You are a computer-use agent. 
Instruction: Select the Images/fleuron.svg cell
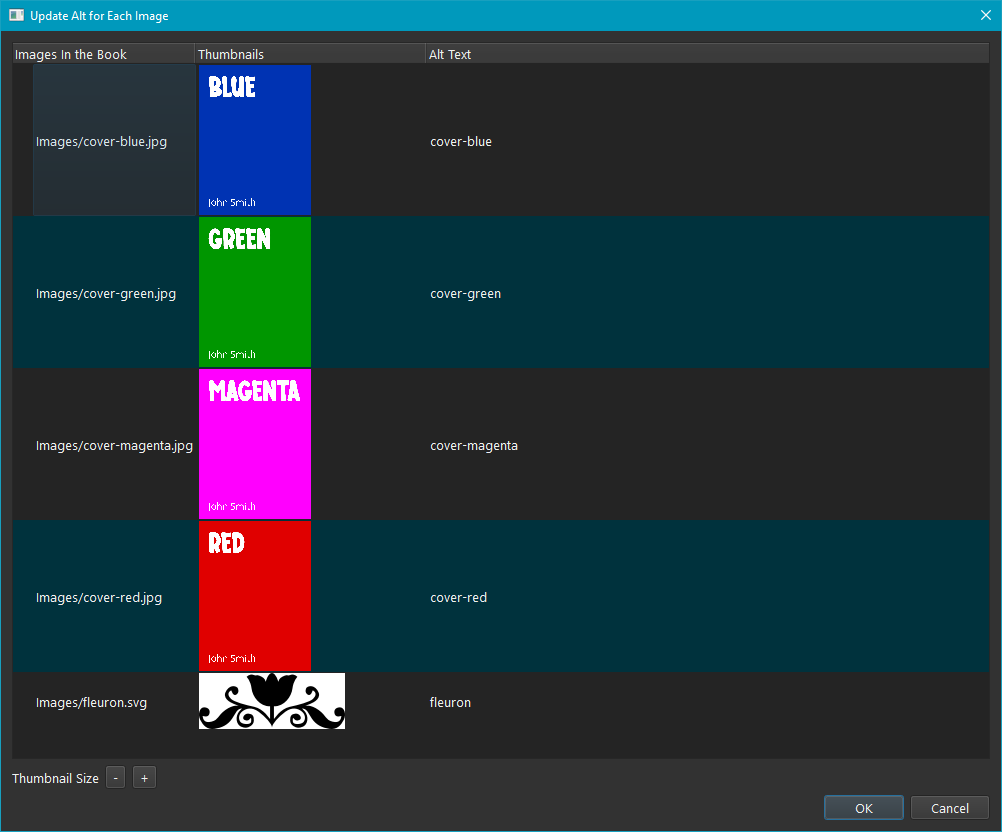click(114, 702)
